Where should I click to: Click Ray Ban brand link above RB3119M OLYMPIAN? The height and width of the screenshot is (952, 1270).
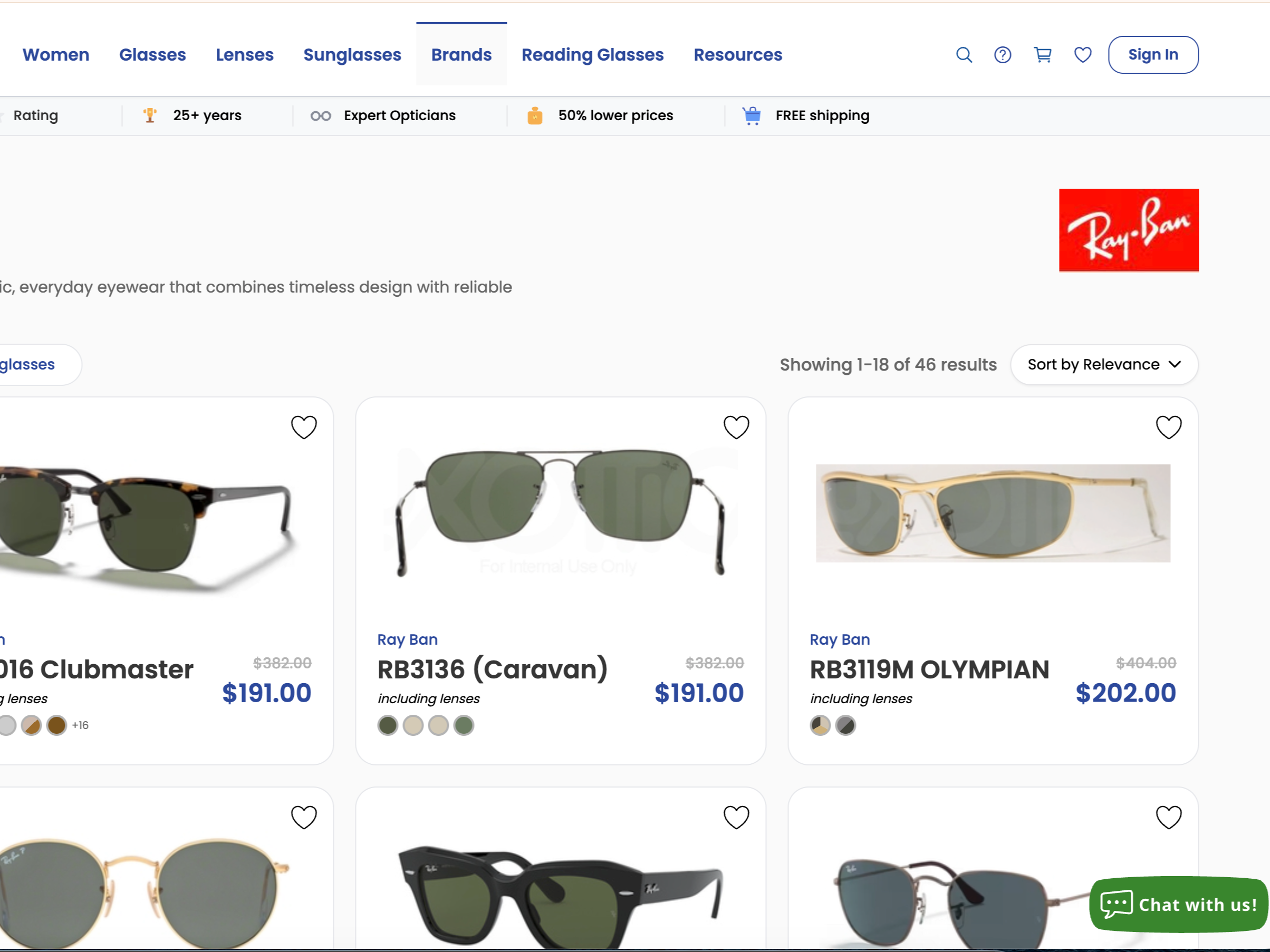(840, 639)
